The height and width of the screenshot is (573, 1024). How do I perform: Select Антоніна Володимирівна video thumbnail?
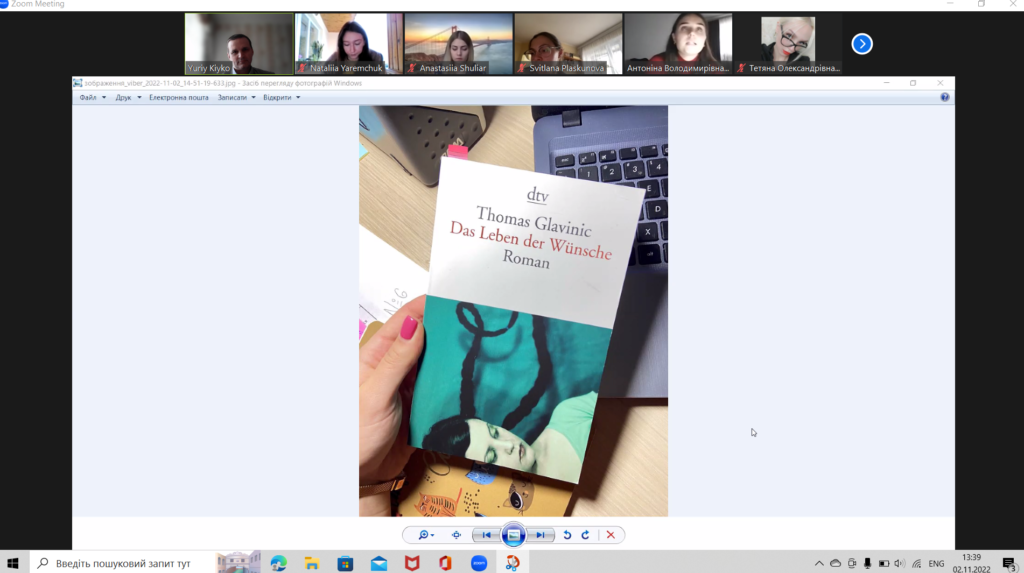pyautogui.click(x=678, y=44)
